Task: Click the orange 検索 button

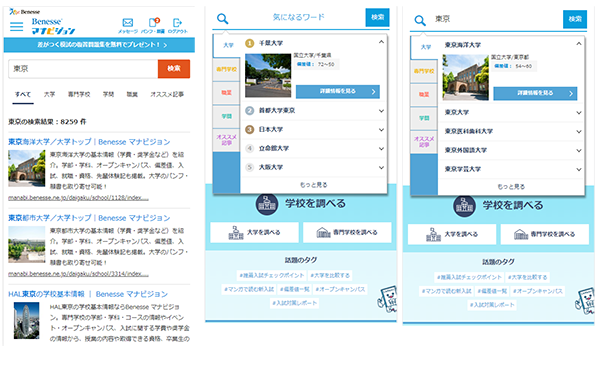Action: (174, 69)
